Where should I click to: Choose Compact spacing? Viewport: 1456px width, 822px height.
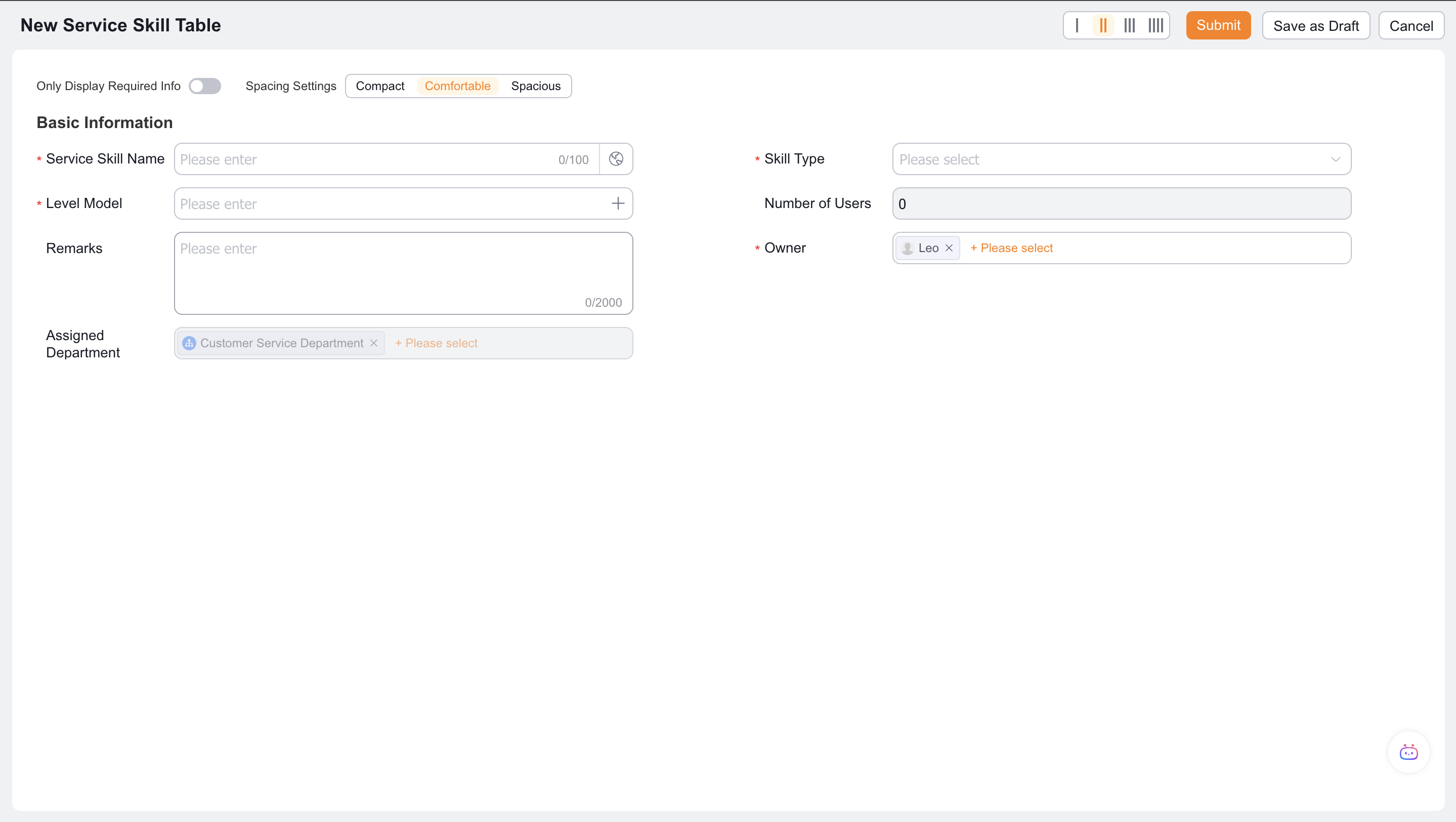380,86
